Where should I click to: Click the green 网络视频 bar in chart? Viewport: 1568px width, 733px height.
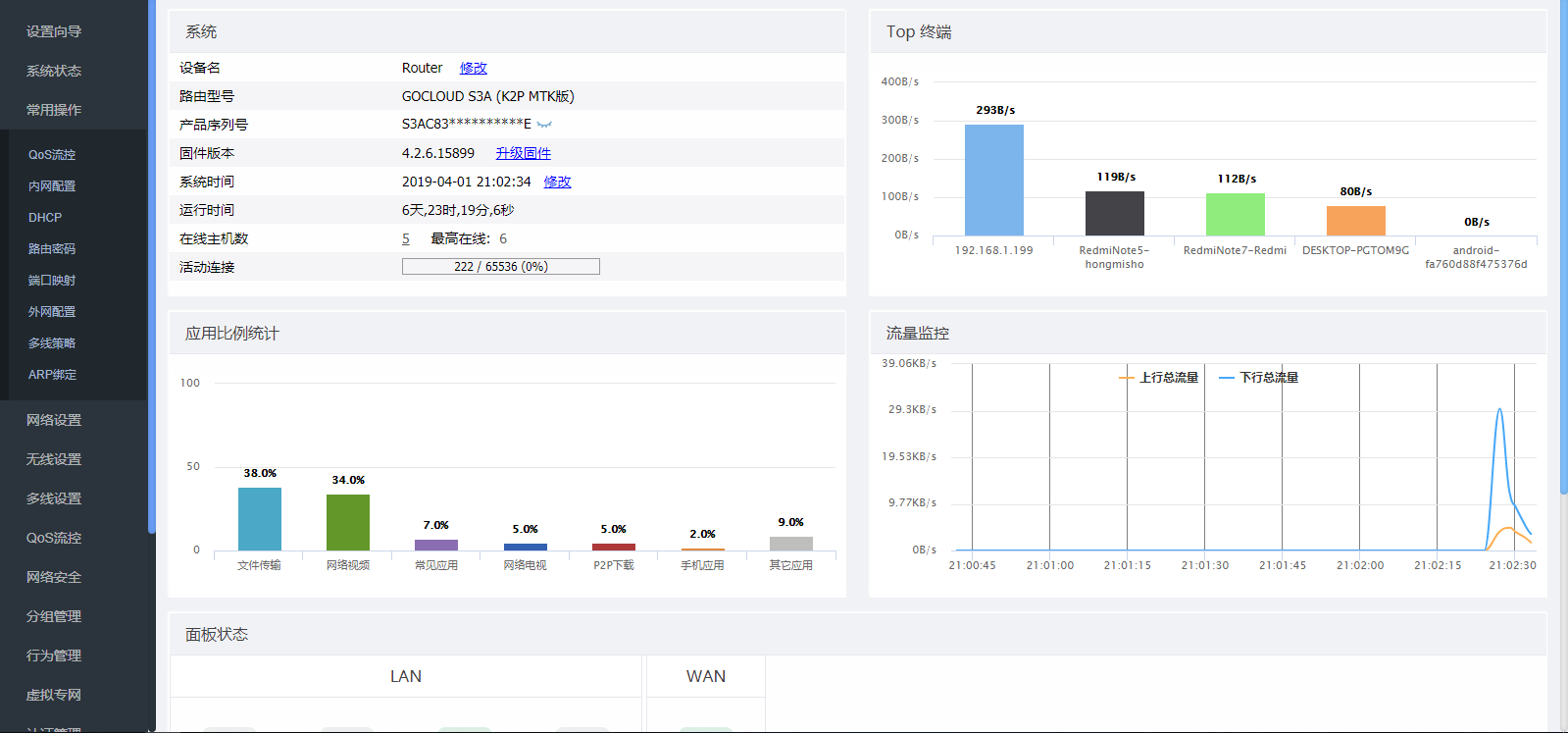pos(347,522)
